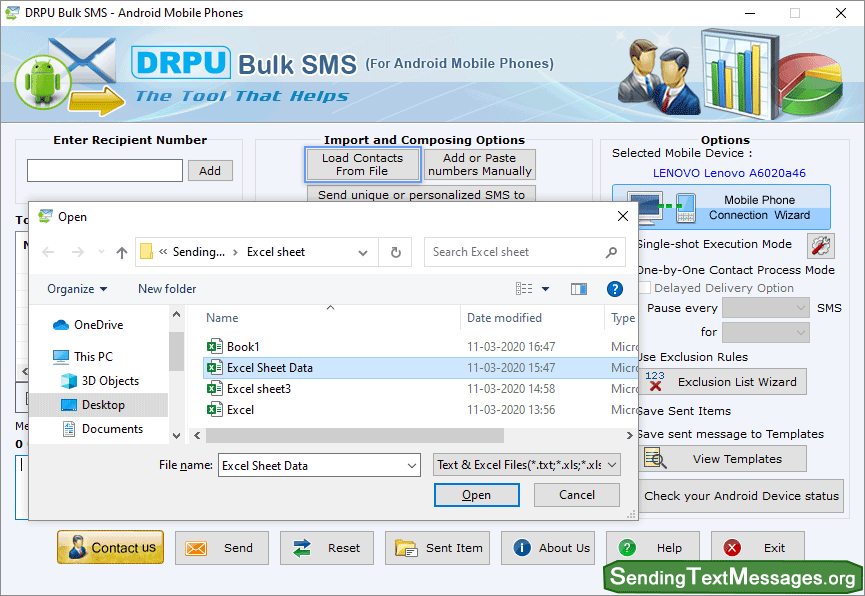Click the navigation pane scroll up arrow
Image resolution: width=865 pixels, height=596 pixels.
(177, 315)
